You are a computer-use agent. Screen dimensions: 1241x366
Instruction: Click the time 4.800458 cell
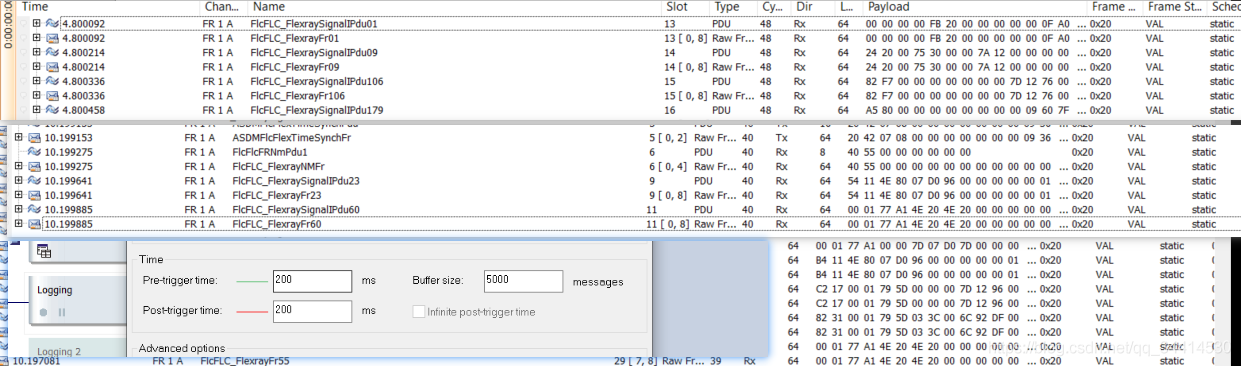tap(85, 110)
